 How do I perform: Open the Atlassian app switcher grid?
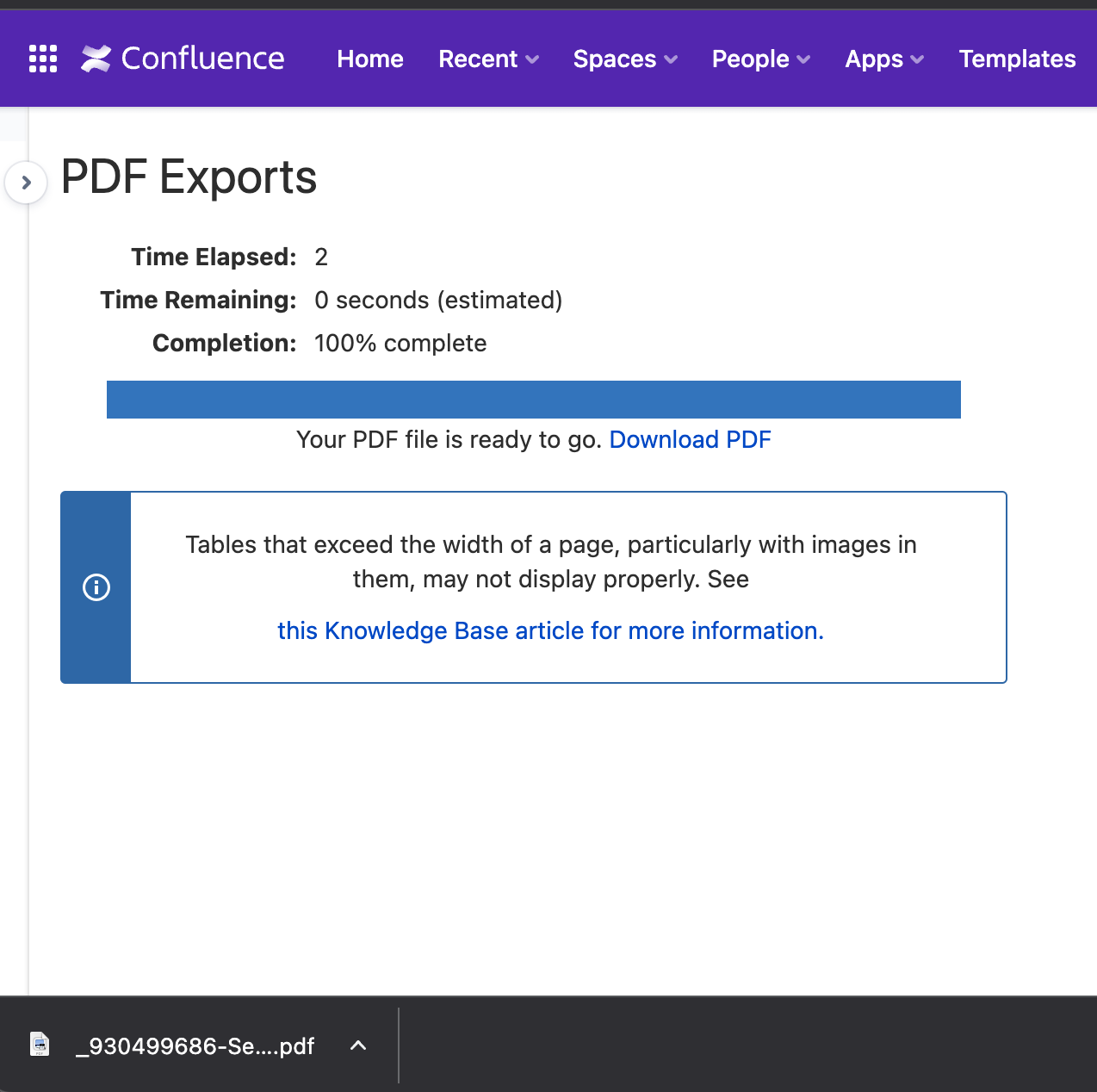[42, 58]
